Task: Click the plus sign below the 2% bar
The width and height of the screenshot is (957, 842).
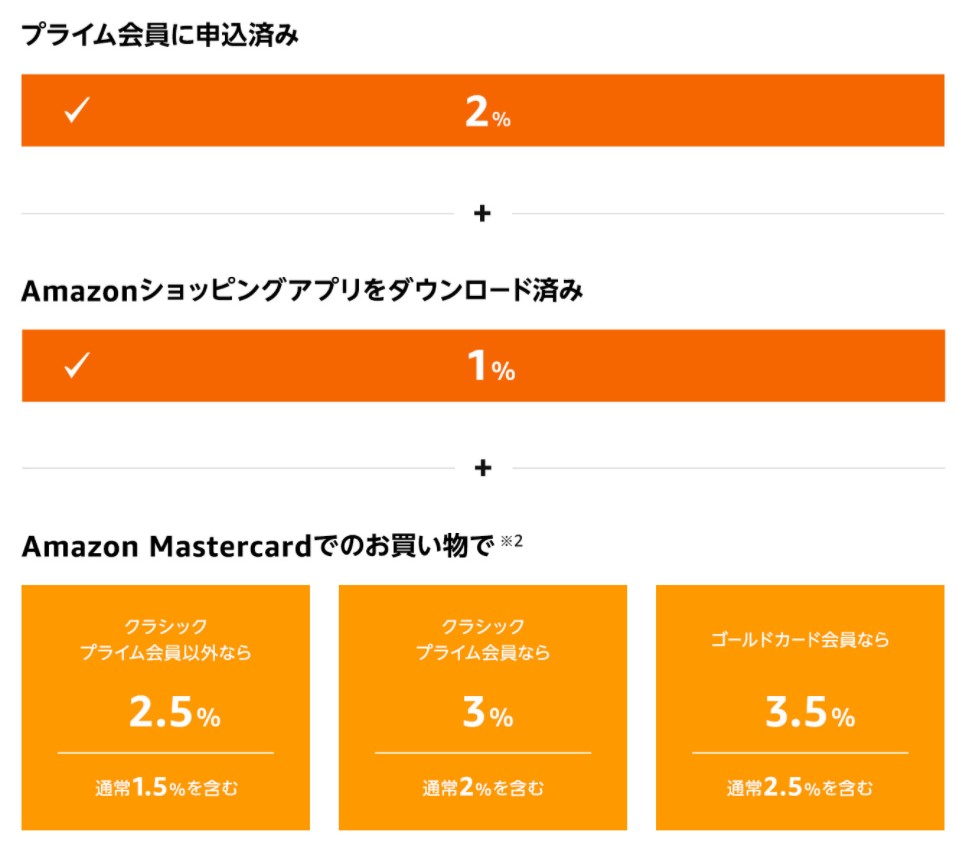Action: pyautogui.click(x=482, y=214)
